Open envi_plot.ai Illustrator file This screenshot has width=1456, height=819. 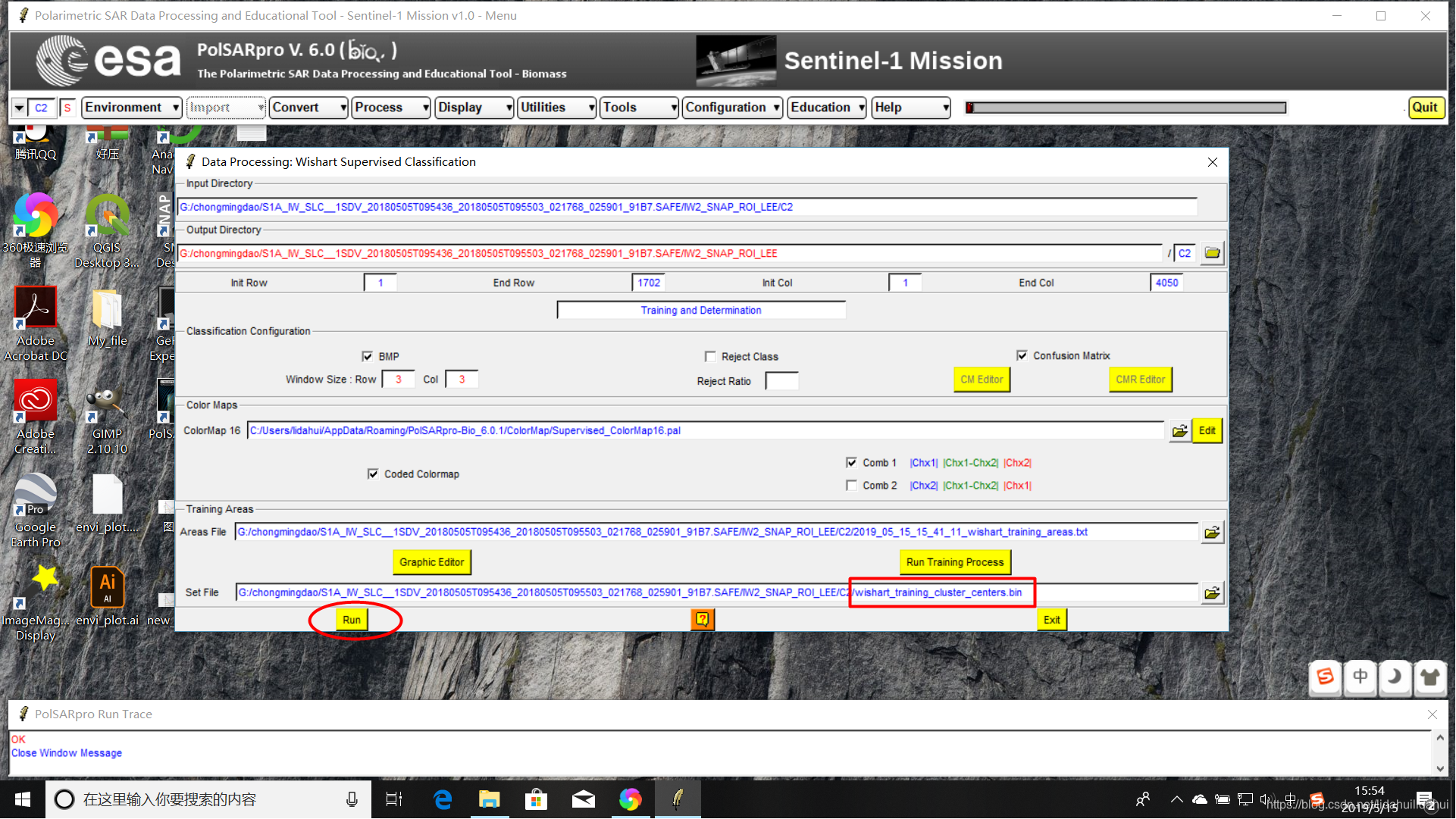(107, 597)
